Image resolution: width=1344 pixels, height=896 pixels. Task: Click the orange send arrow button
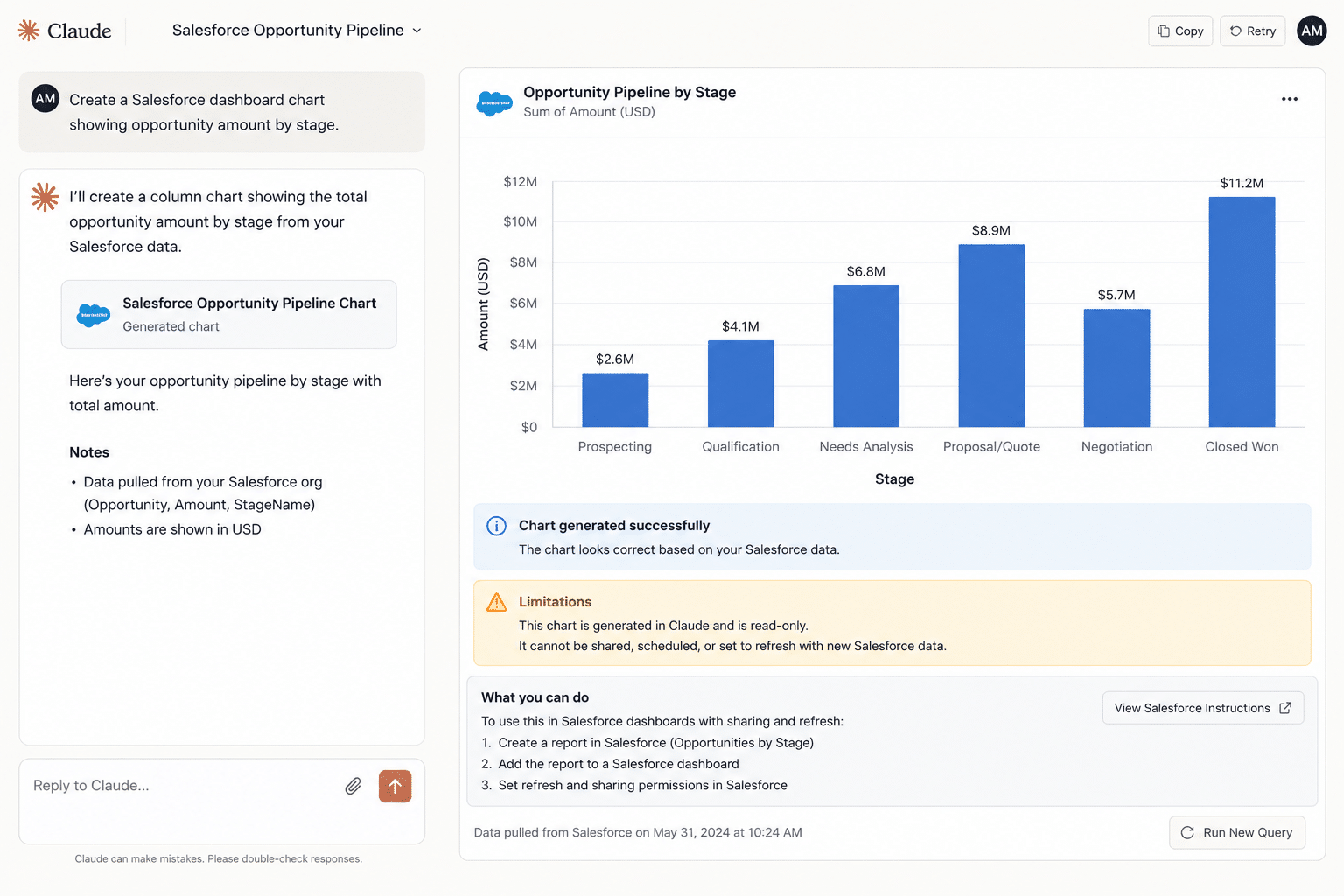click(395, 786)
